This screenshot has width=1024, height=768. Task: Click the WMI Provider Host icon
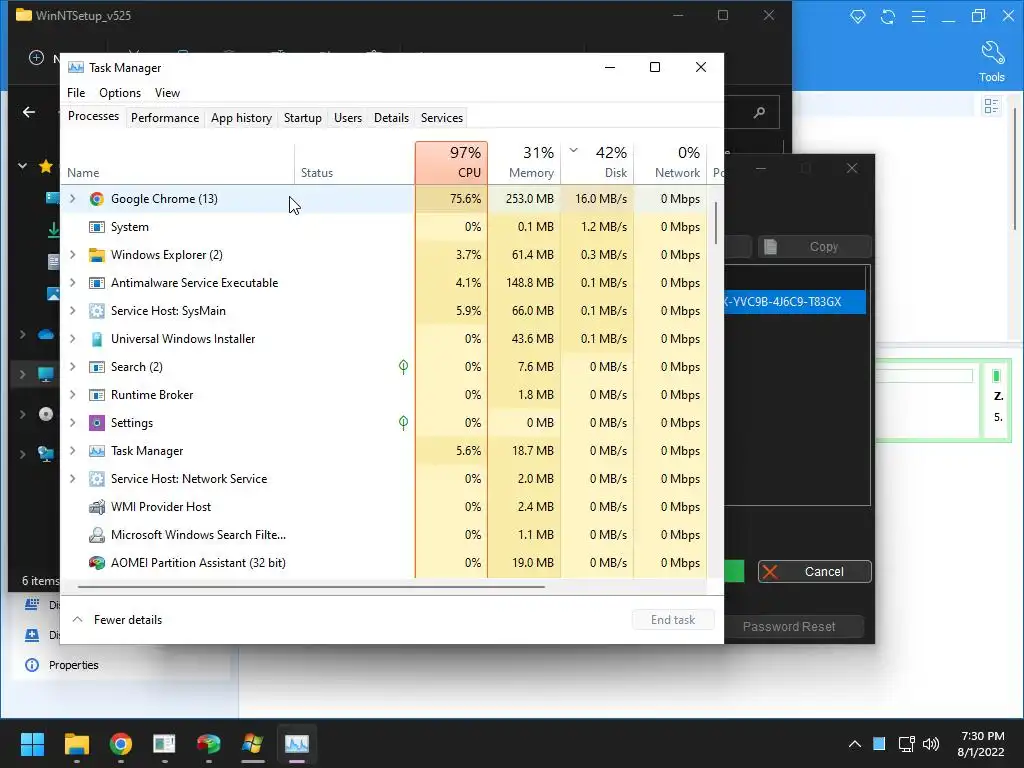point(97,507)
